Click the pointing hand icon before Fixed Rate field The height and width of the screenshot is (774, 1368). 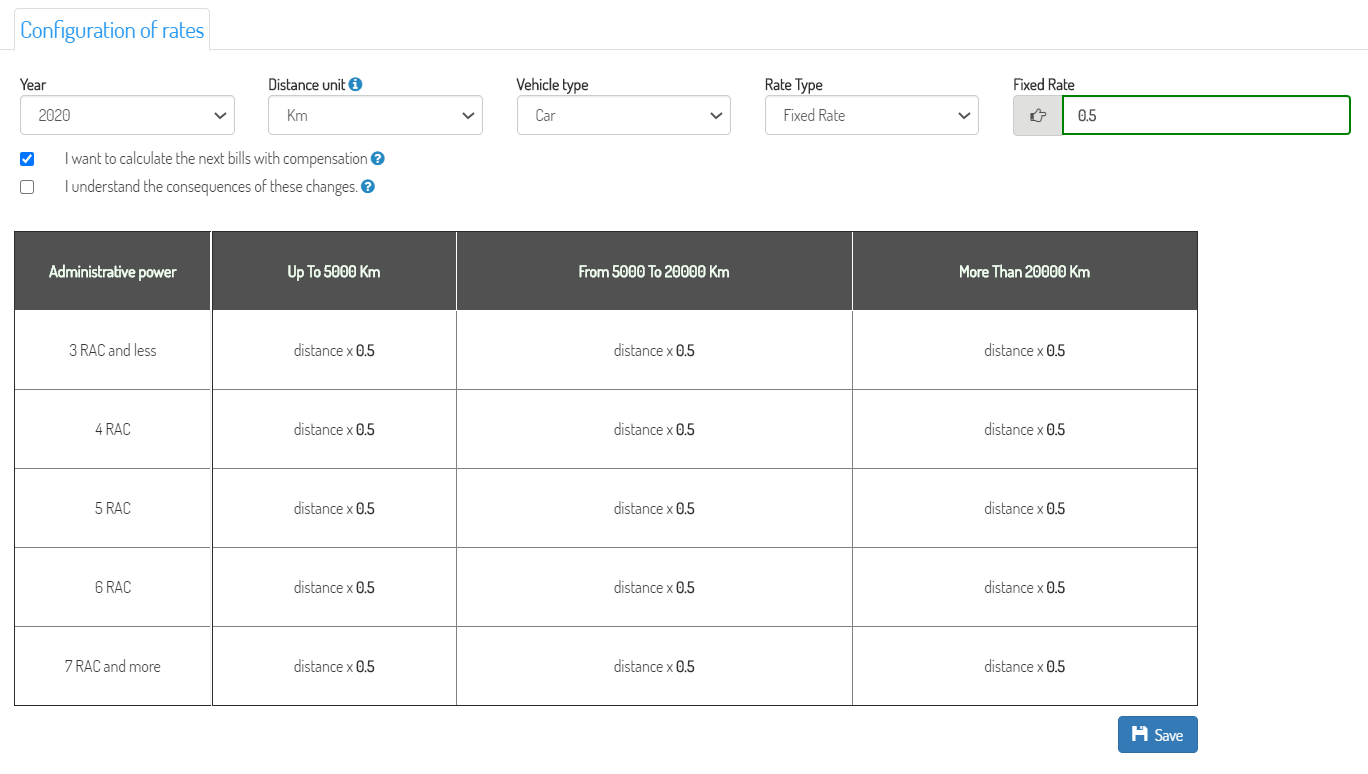[1038, 115]
